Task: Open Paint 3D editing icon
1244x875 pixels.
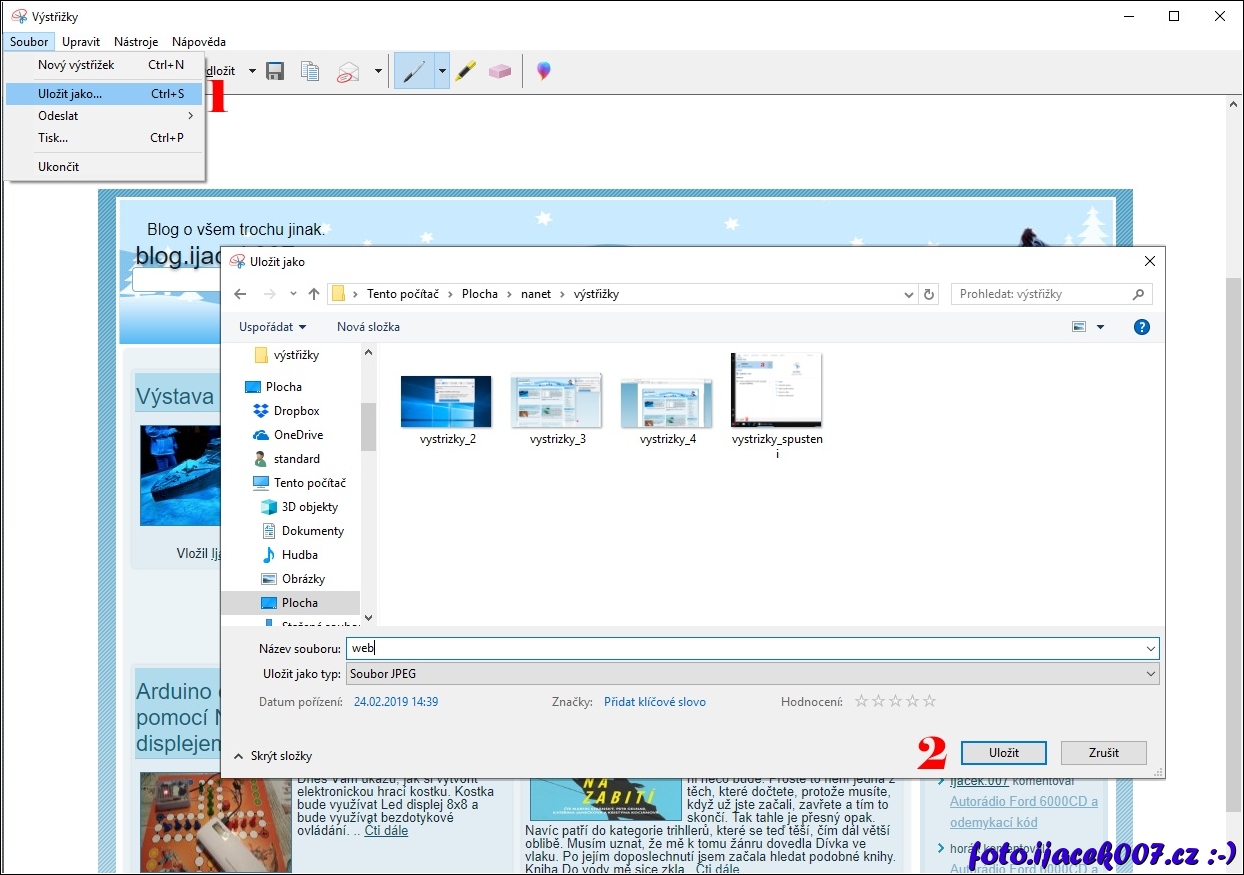Action: coord(543,71)
